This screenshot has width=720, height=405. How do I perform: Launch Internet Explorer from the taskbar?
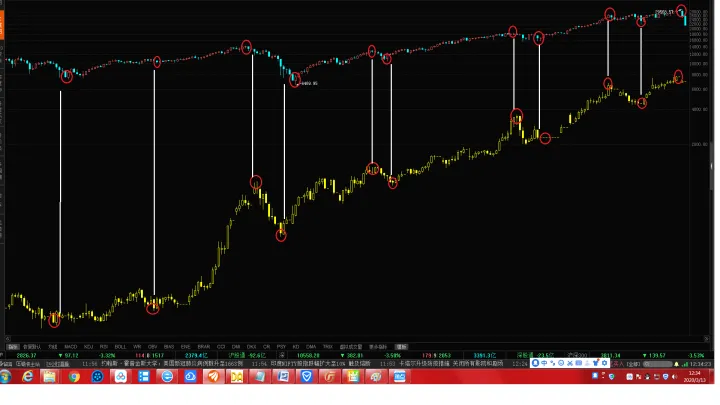click(28, 377)
